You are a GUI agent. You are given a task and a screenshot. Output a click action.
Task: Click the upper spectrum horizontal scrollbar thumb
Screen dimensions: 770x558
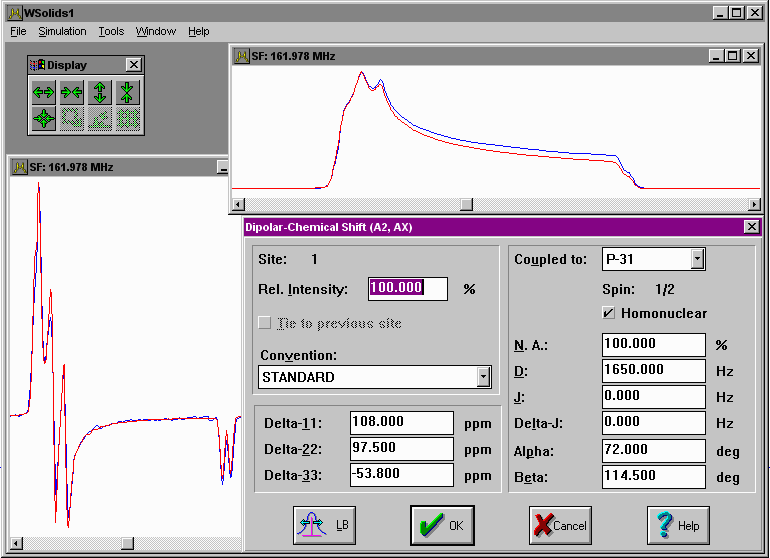tap(465, 204)
